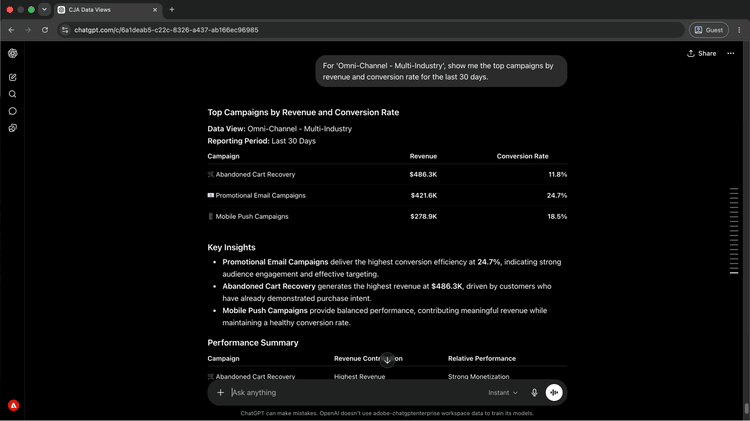Open the chats bubble icon in sidebar
This screenshot has width=750, height=421.
(12, 111)
